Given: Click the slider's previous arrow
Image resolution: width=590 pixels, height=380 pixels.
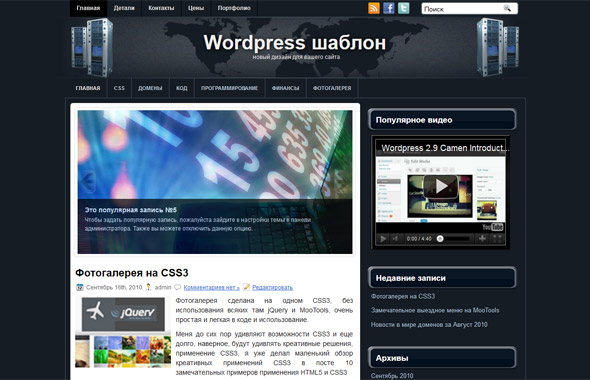Looking at the screenshot, I should coord(87,181).
